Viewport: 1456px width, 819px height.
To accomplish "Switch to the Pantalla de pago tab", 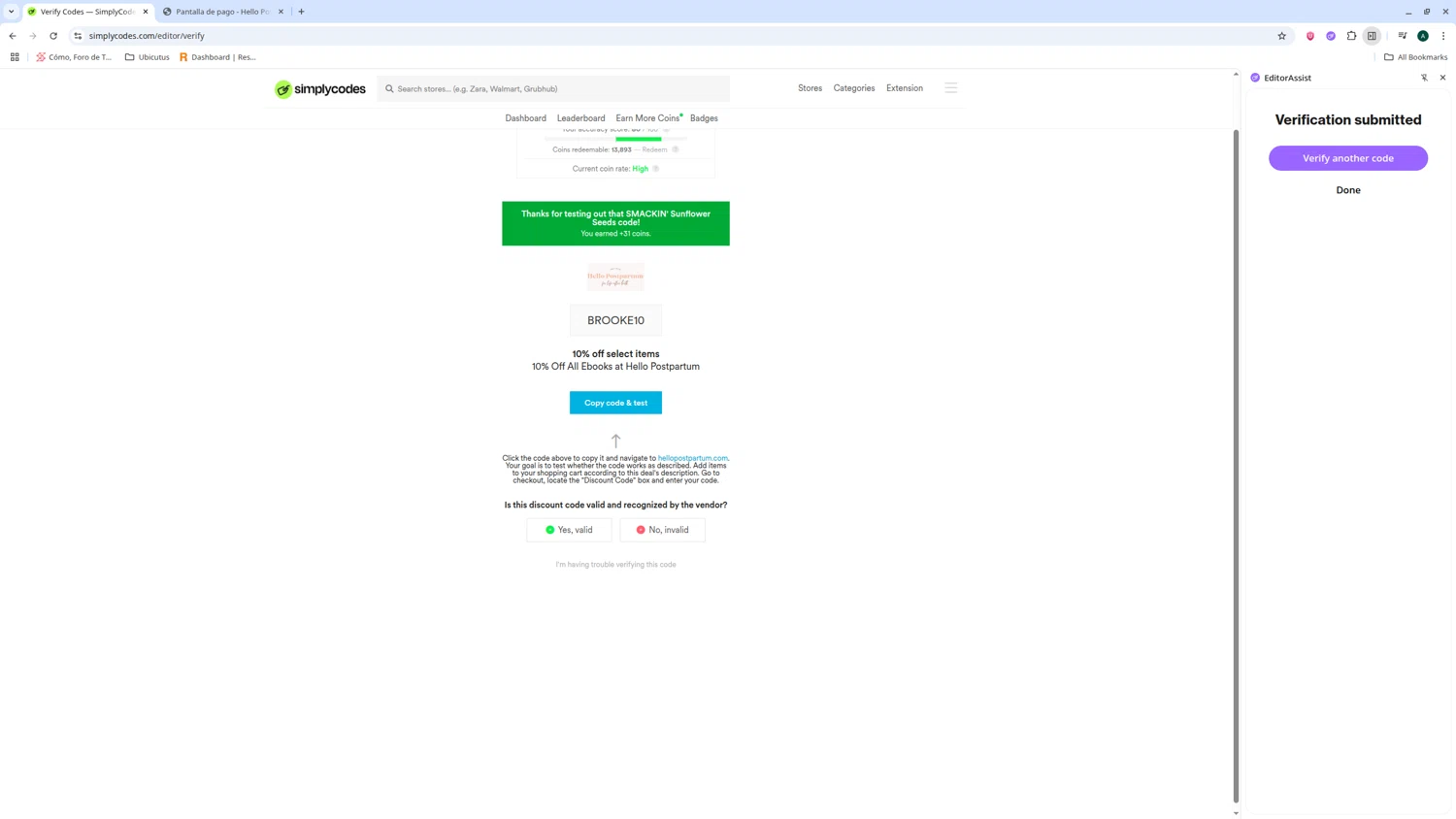I will (x=222, y=12).
